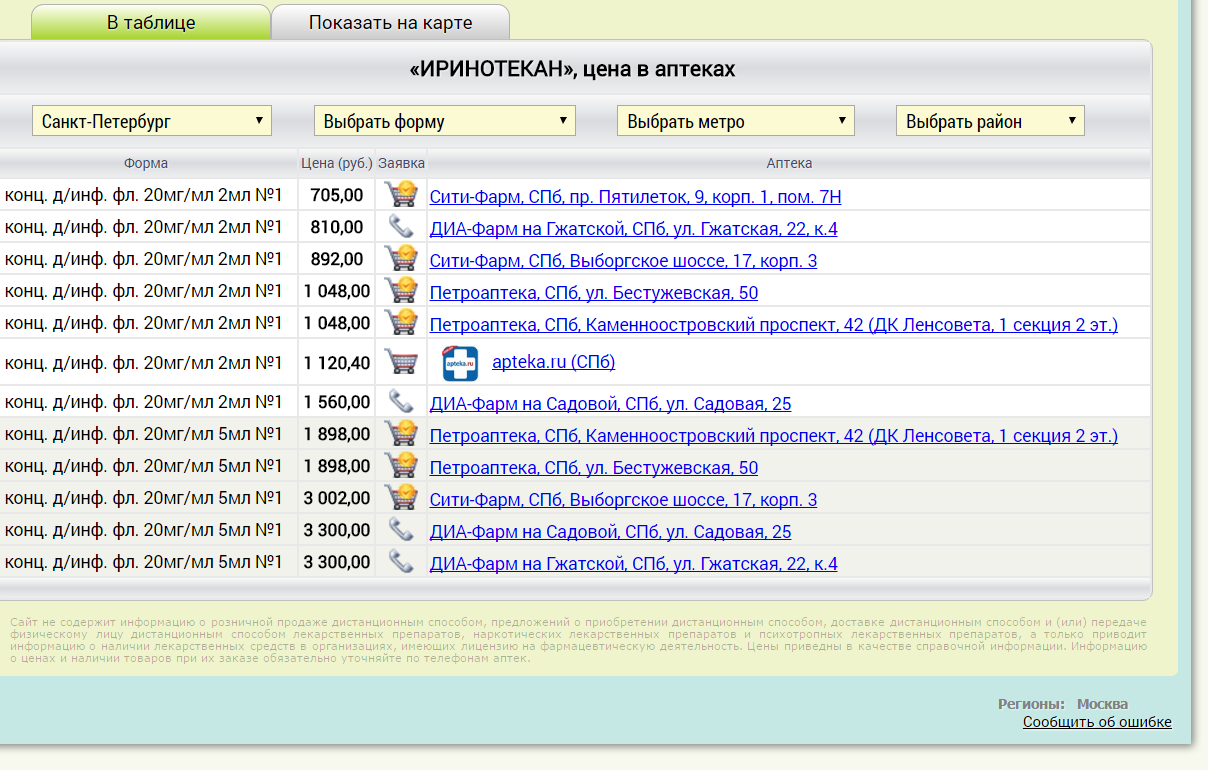Click the 1 560,00 price cell
The height and width of the screenshot is (770, 1208).
coord(337,402)
